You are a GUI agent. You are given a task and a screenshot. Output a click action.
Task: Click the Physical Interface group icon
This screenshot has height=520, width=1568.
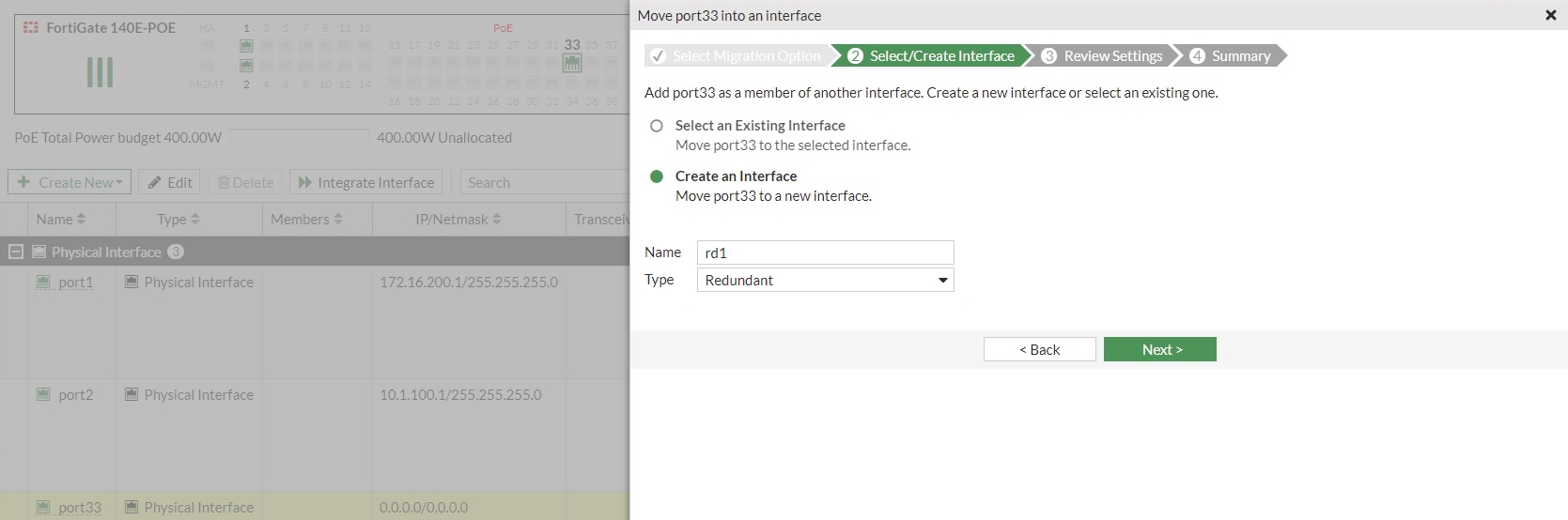39,252
